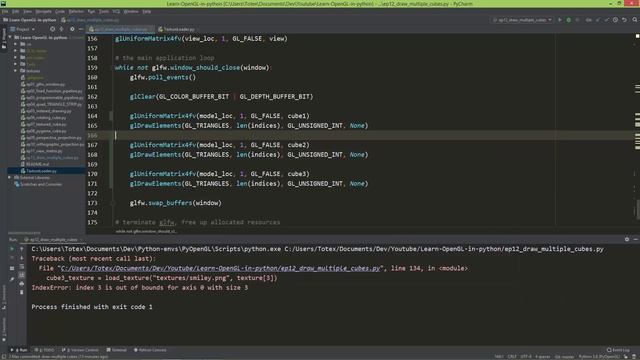
Task: Open the Help menu
Action: coord(147,11)
